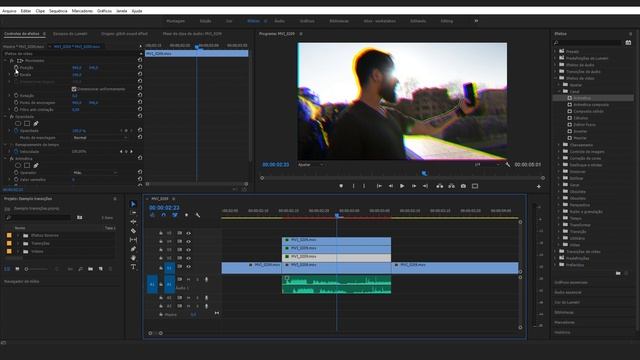The width and height of the screenshot is (640, 360).
Task: Select the Pen tool in timeline toolbar
Action: coord(133,249)
